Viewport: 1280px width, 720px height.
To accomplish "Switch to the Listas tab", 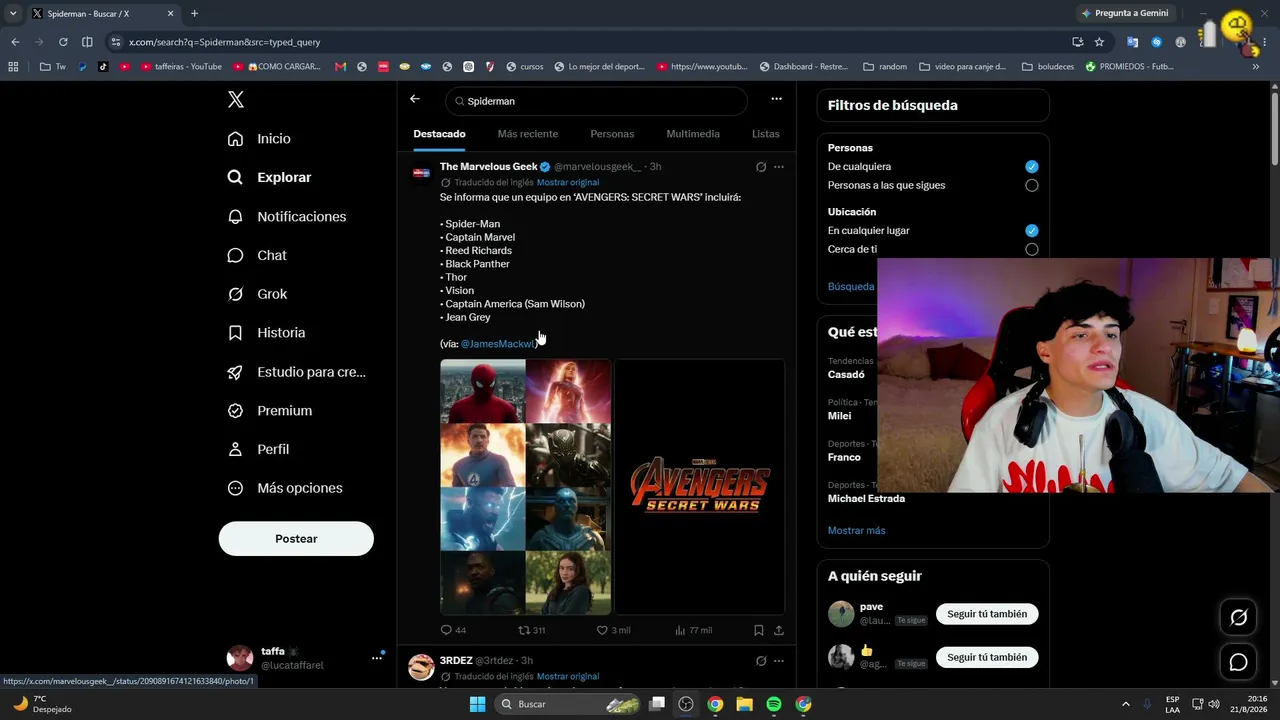I will 765,134.
